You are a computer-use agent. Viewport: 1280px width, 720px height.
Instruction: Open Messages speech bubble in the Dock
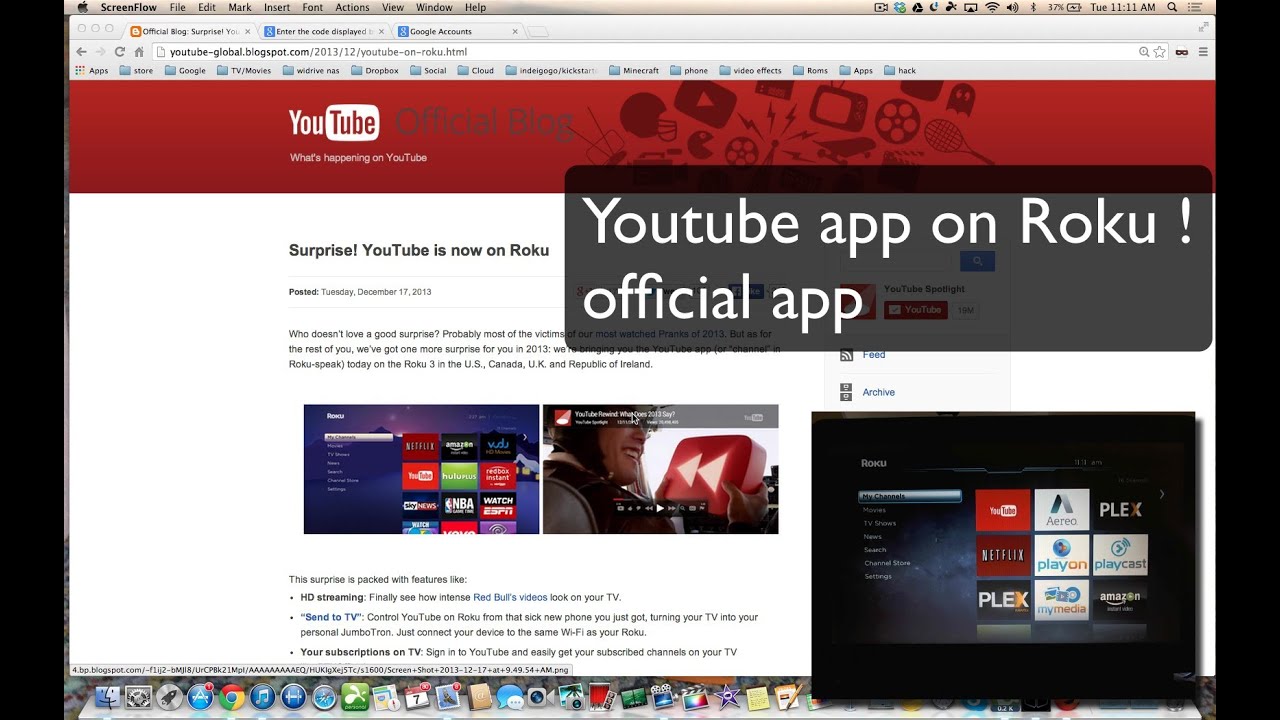[509, 697]
